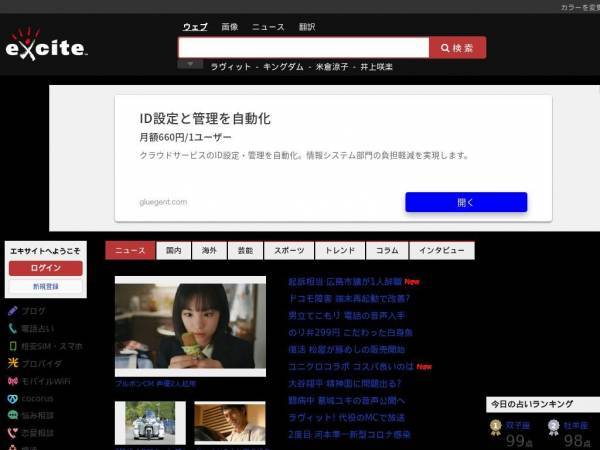Open second-ranked horoscope sign with 98点
The width and height of the screenshot is (600, 450).
(x=576, y=426)
